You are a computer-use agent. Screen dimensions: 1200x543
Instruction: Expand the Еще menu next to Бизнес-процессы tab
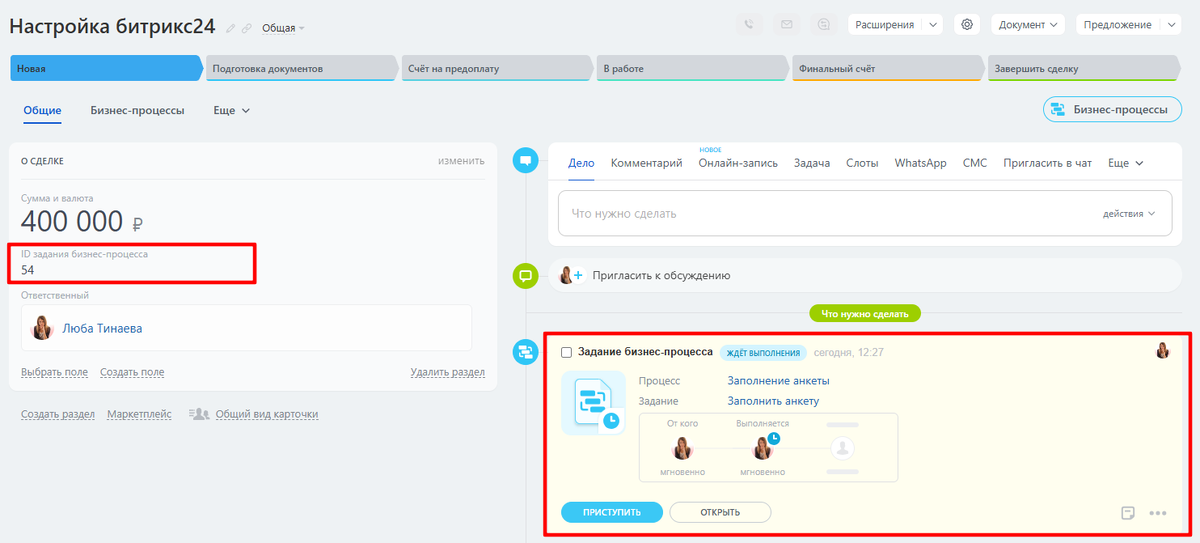[x=231, y=110]
